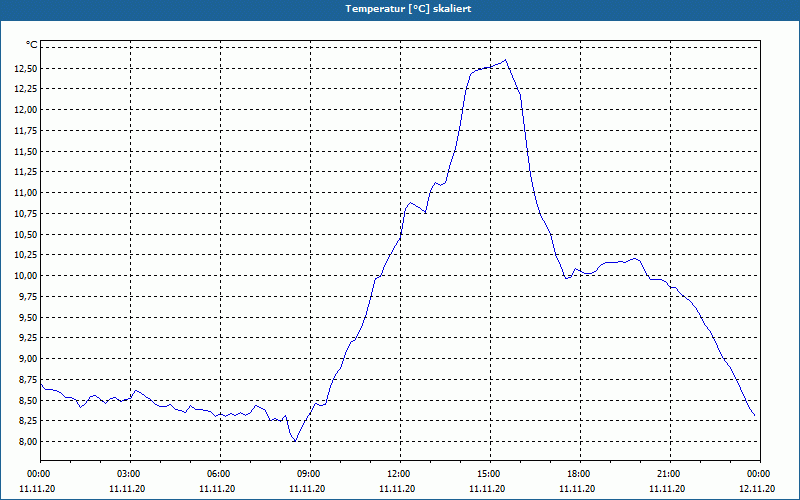Image resolution: width=800 pixels, height=500 pixels.
Task: Pick the 8,25 y-axis label
Action: point(27,420)
